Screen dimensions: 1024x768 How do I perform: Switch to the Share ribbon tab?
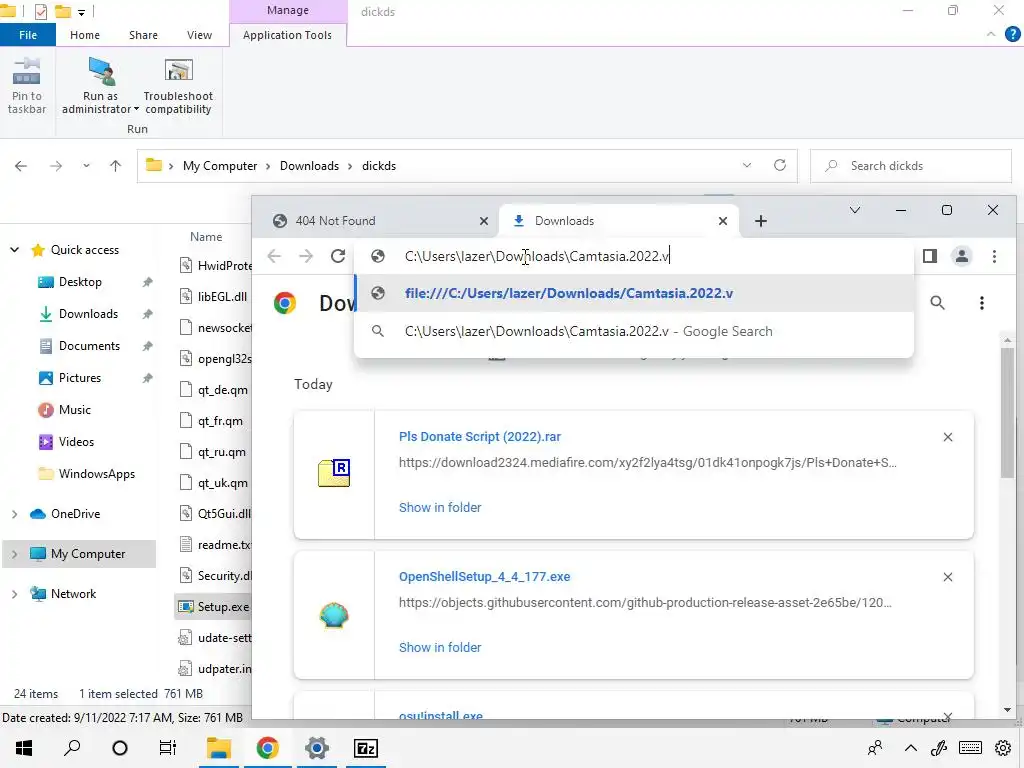143,35
